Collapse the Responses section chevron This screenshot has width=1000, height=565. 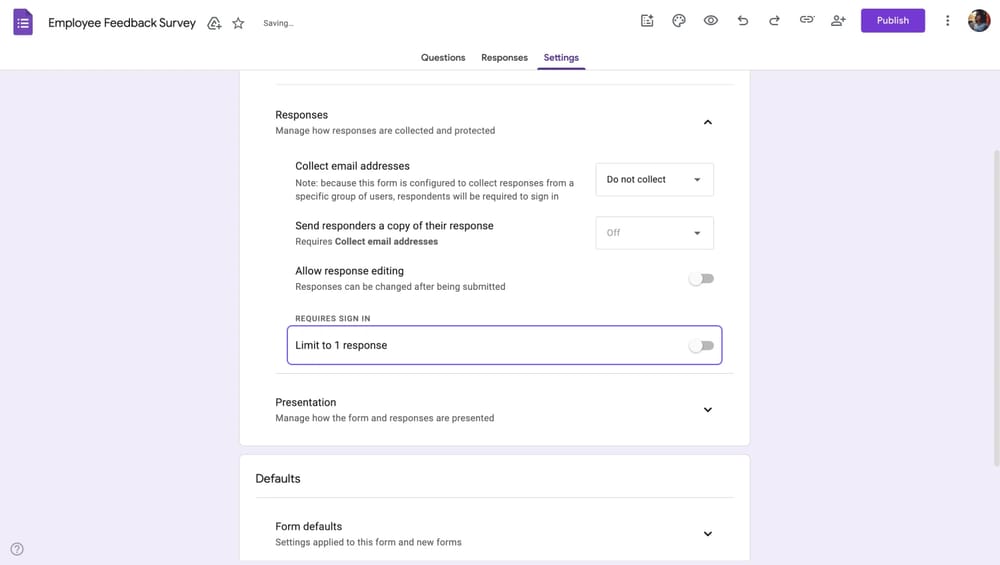(707, 122)
